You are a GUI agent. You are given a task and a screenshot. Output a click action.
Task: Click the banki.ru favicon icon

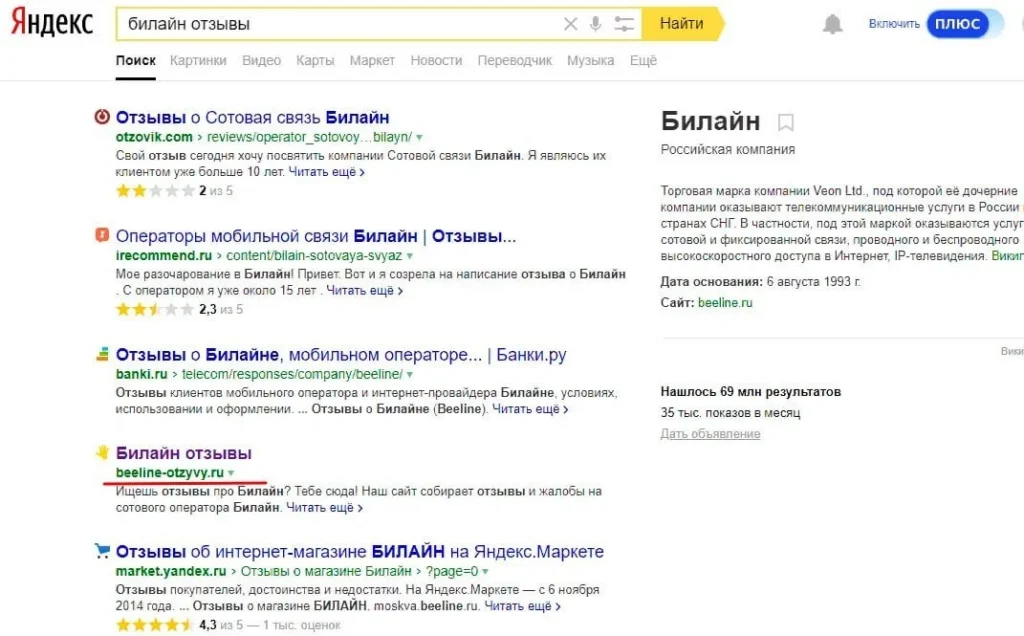coord(103,355)
